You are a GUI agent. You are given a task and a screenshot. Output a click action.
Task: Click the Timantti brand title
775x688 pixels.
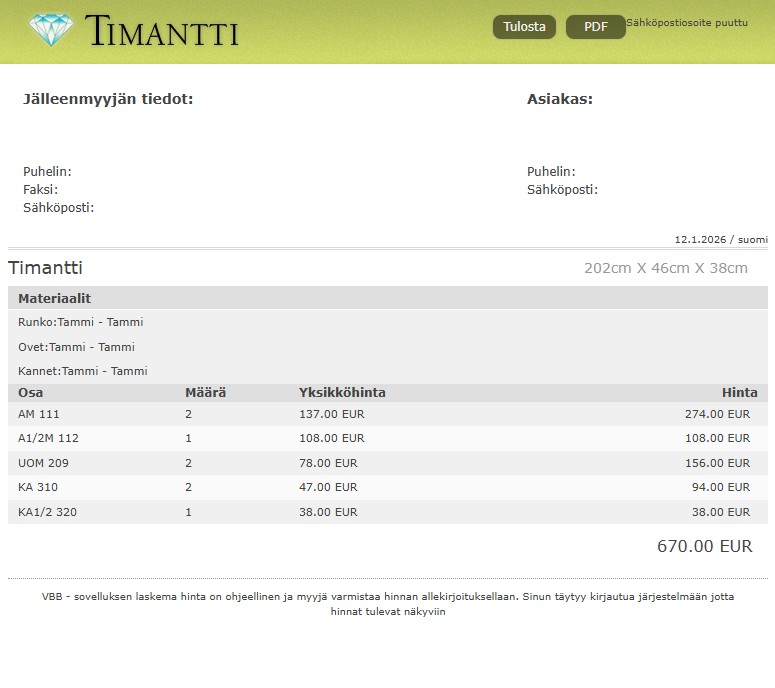pos(162,31)
